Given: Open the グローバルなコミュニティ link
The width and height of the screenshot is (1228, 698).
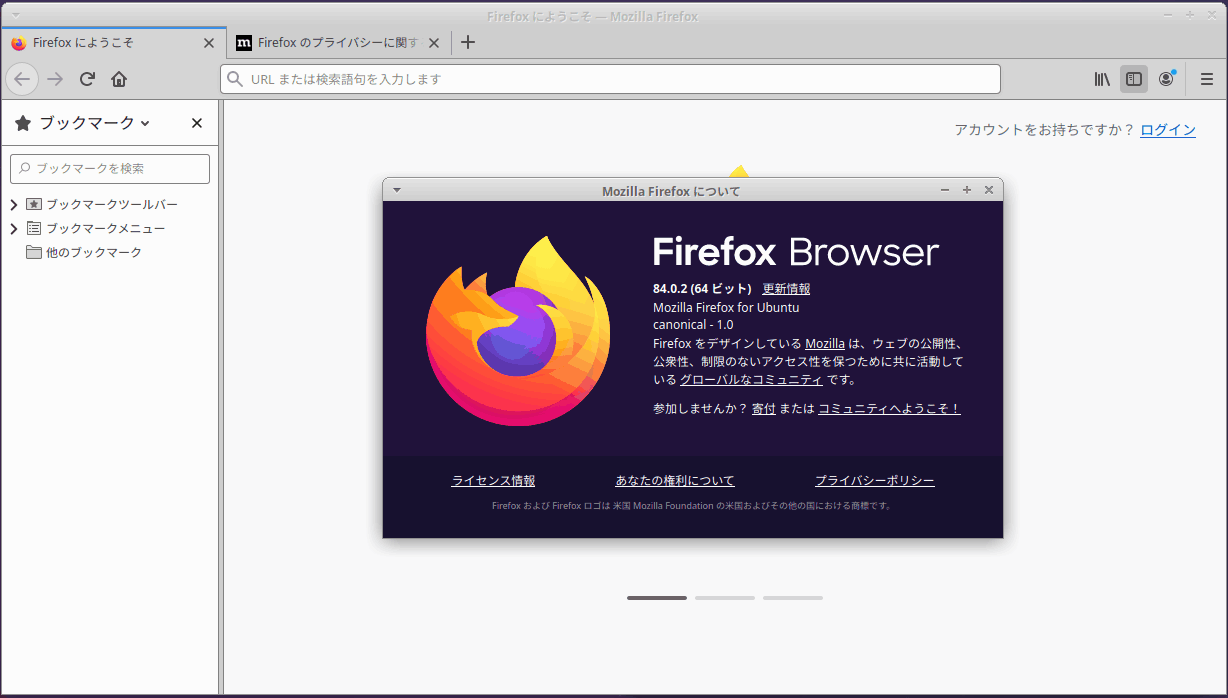Looking at the screenshot, I should tap(751, 380).
